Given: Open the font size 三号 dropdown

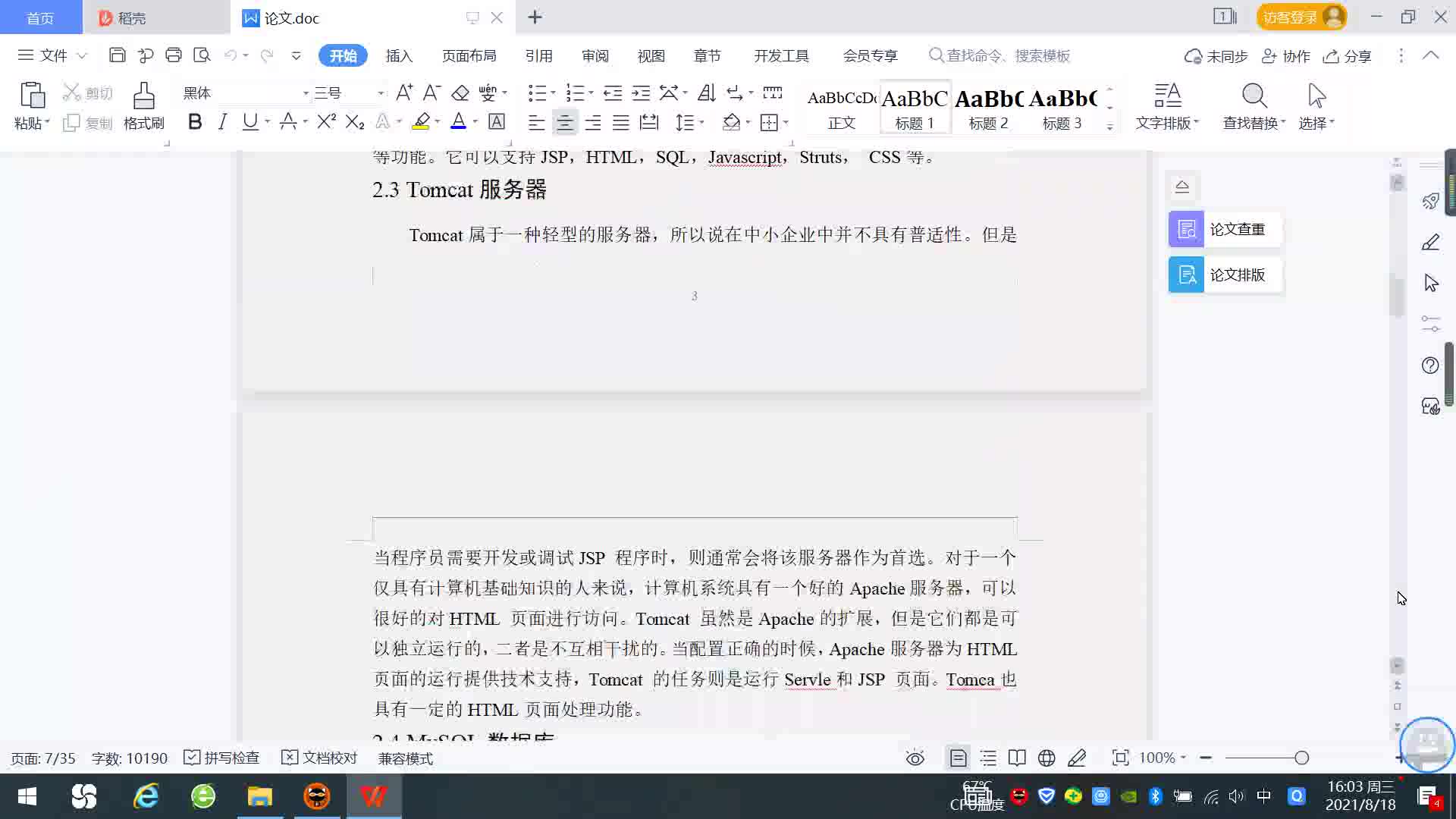Looking at the screenshot, I should click(380, 93).
